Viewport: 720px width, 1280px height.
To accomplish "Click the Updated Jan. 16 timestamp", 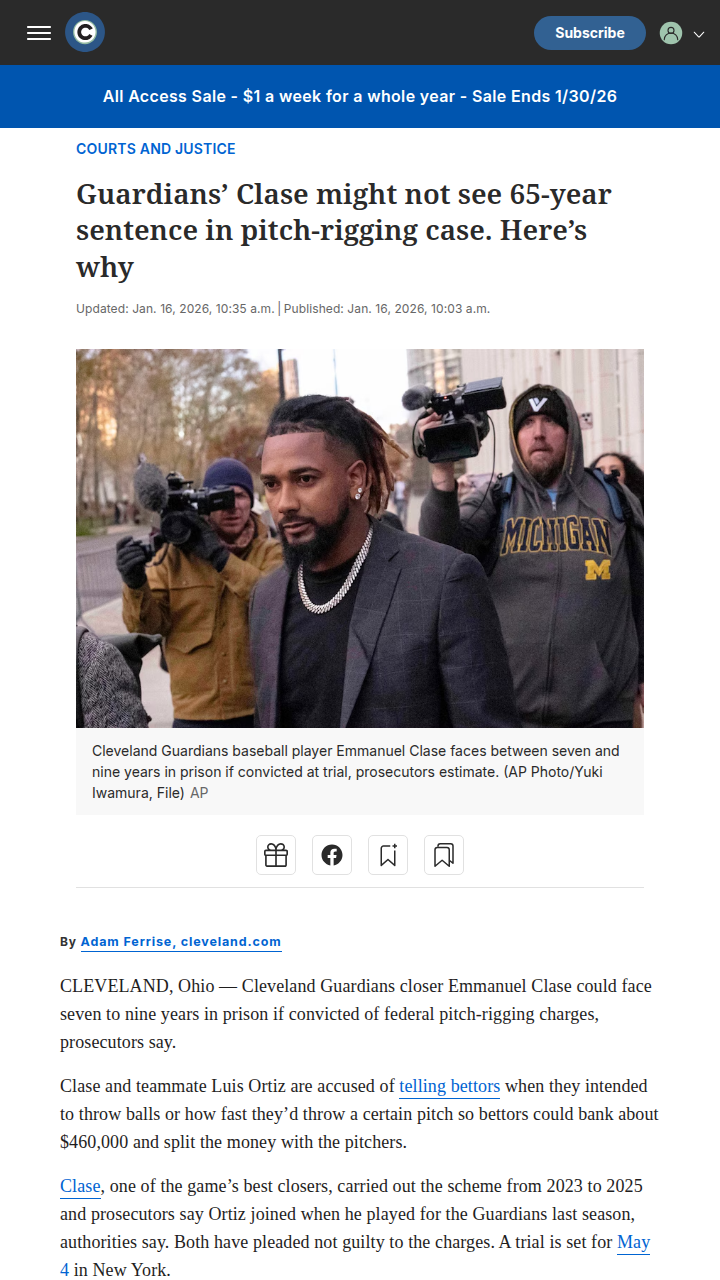I will [175, 309].
